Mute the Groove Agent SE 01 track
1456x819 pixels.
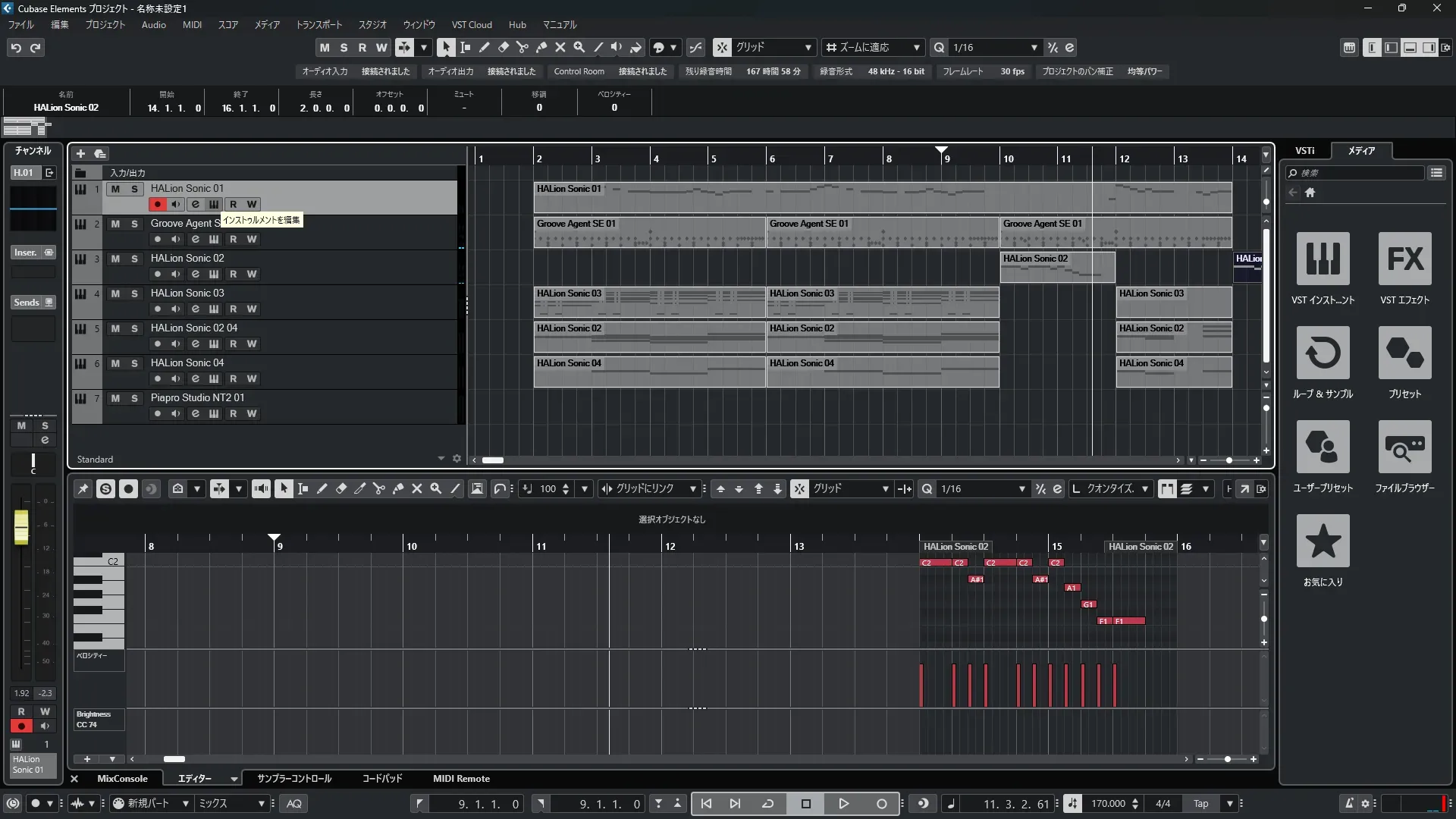[x=115, y=224]
